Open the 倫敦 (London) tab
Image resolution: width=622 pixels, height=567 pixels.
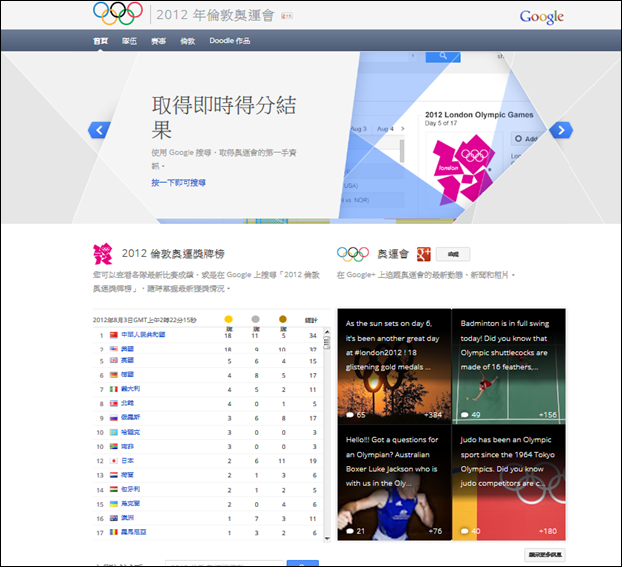coord(188,41)
